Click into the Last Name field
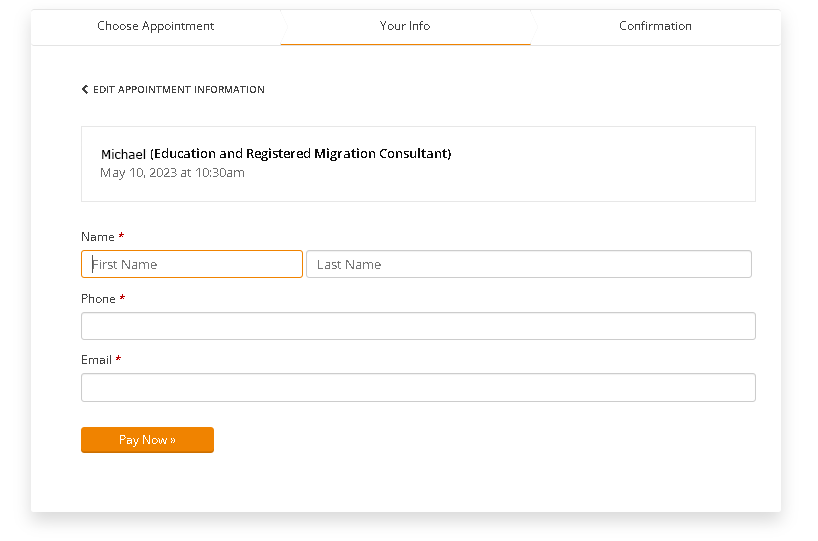This screenshot has height=541, width=818. [x=528, y=264]
